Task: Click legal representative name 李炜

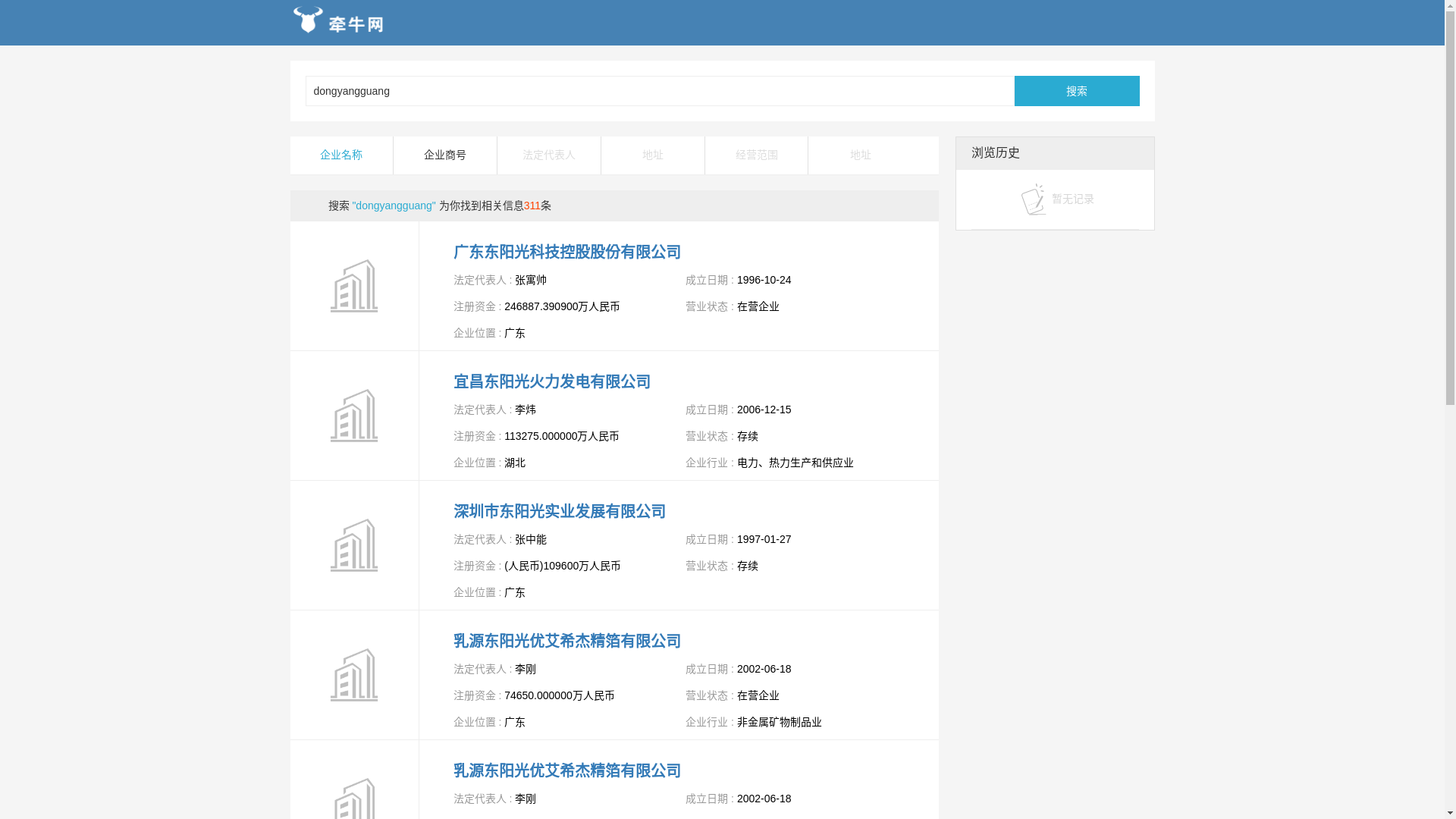Action: (x=526, y=409)
